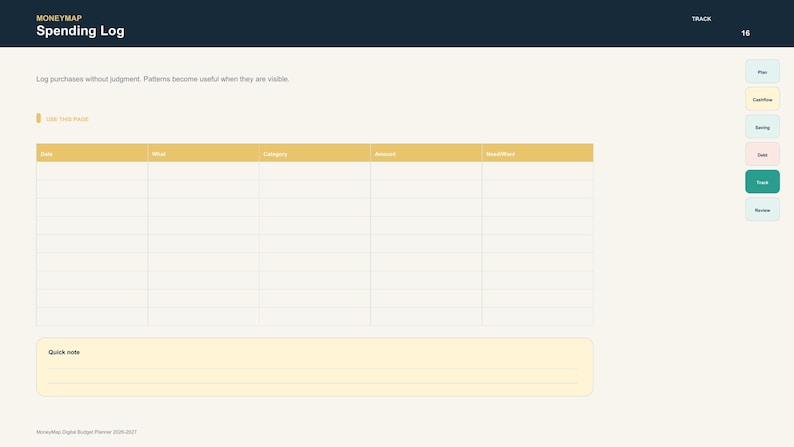Jump to the Review tab

pos(762,210)
